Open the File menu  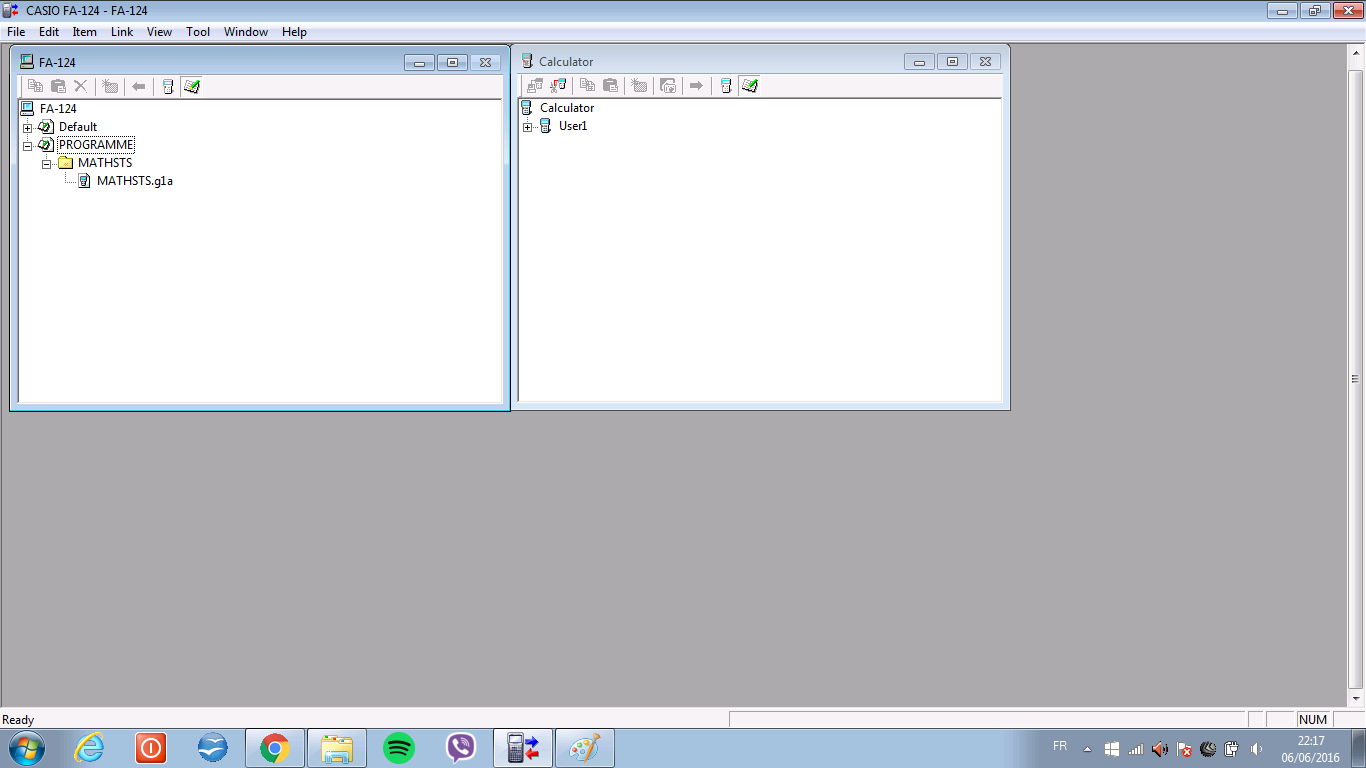pos(16,32)
